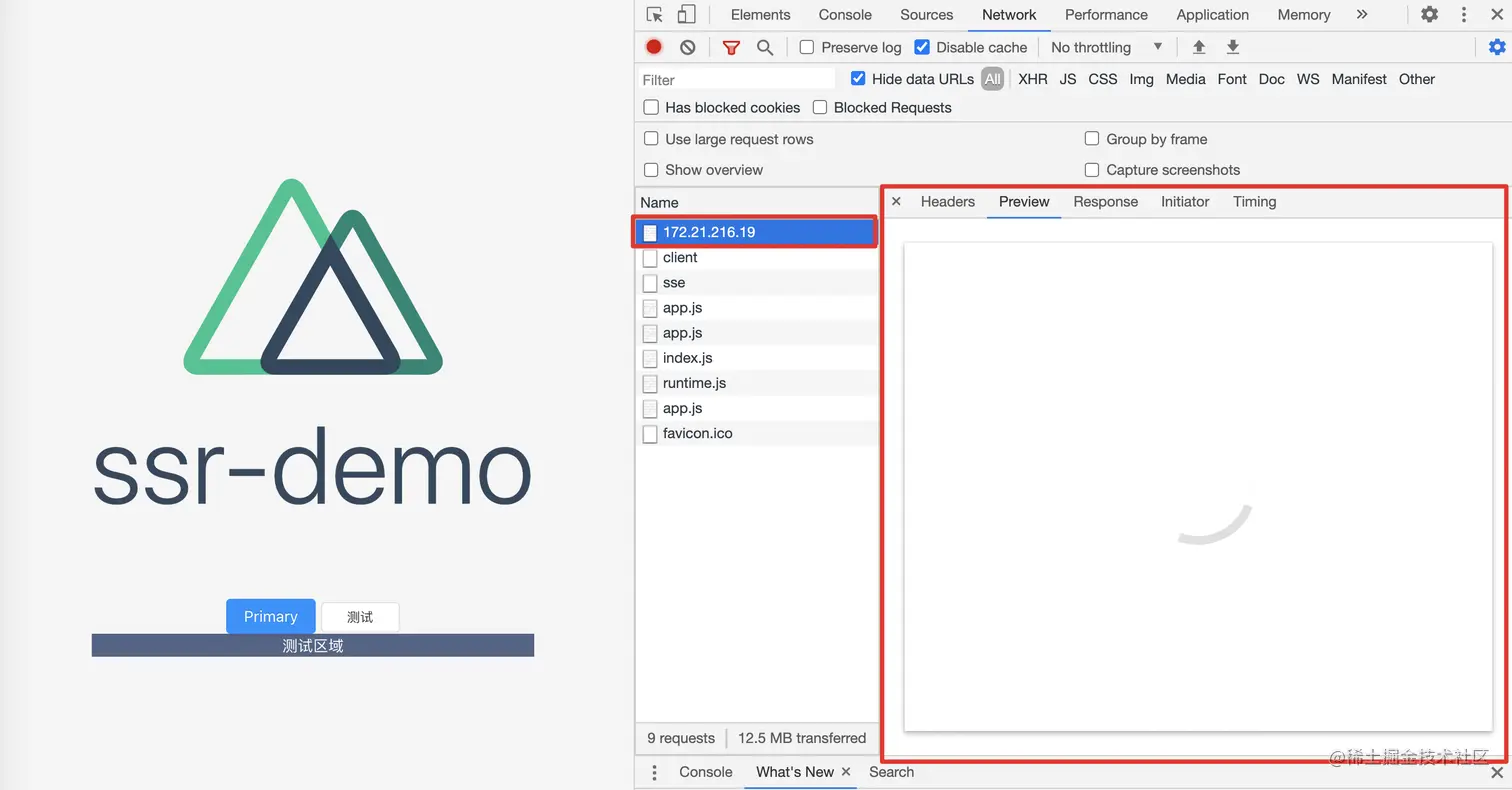Image resolution: width=1512 pixels, height=790 pixels.
Task: Show the request Headers tab
Action: pyautogui.click(x=948, y=201)
